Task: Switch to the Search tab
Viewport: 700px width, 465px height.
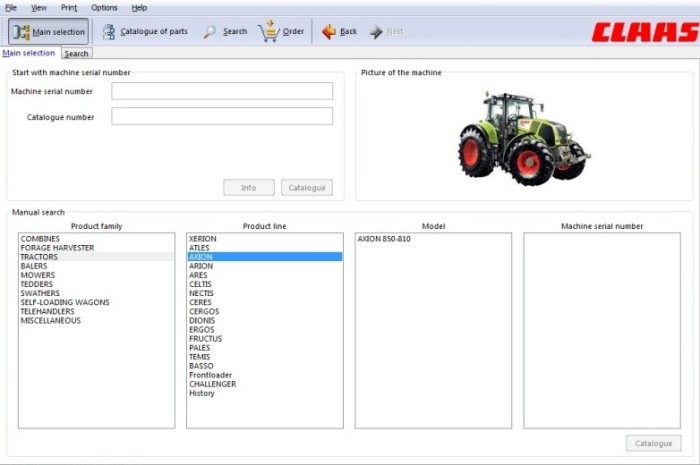Action: point(76,54)
